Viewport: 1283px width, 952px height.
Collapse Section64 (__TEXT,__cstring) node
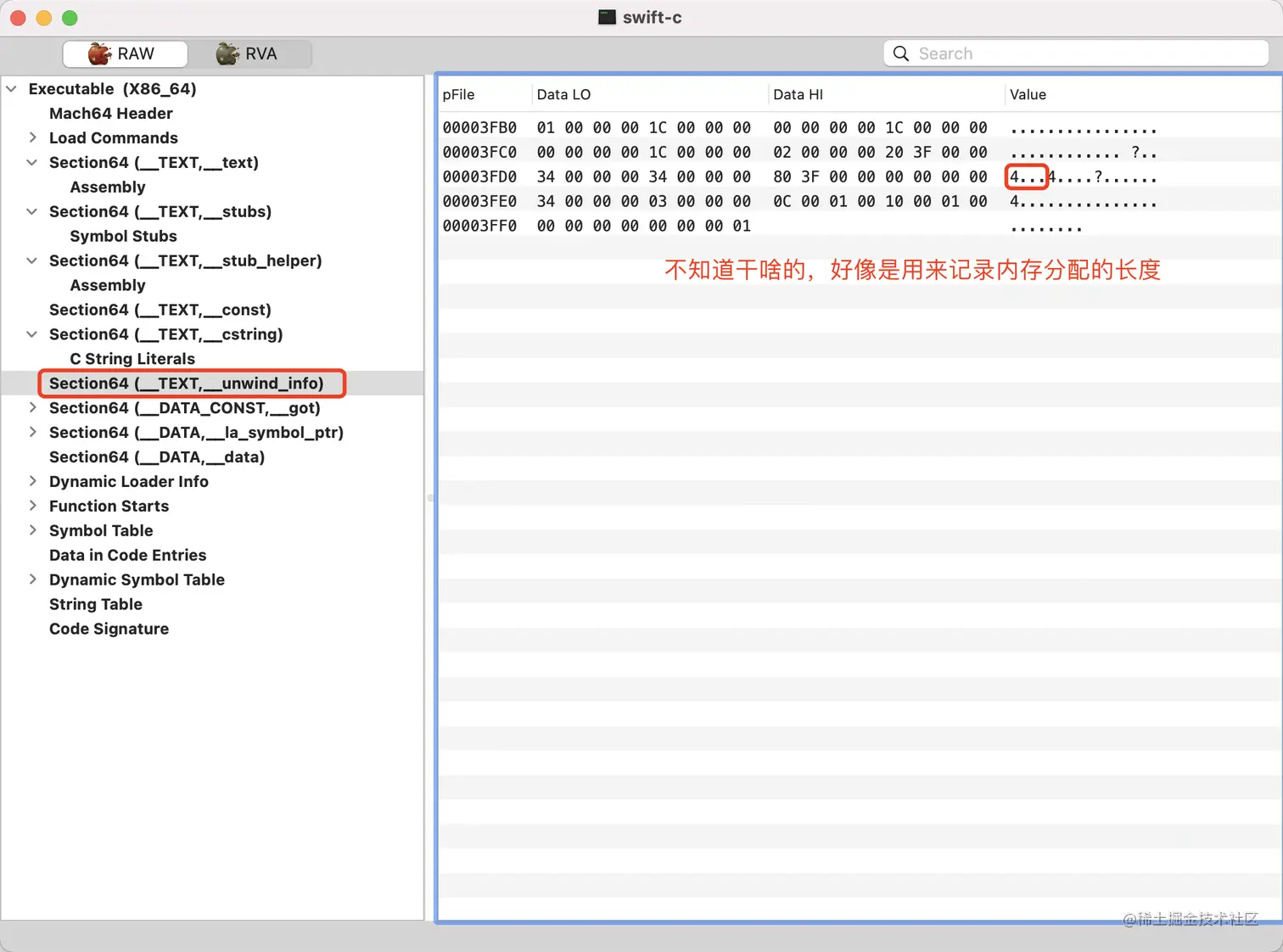pyautogui.click(x=32, y=334)
